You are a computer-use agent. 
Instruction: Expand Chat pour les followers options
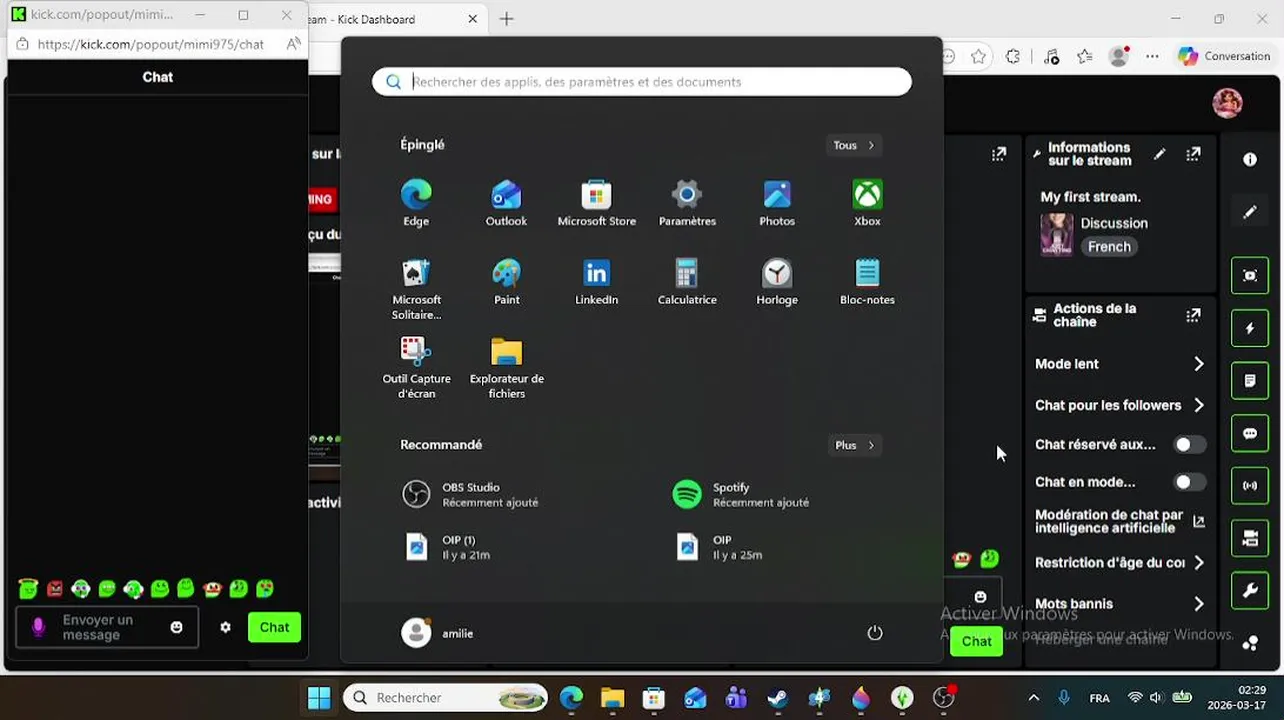click(1120, 405)
